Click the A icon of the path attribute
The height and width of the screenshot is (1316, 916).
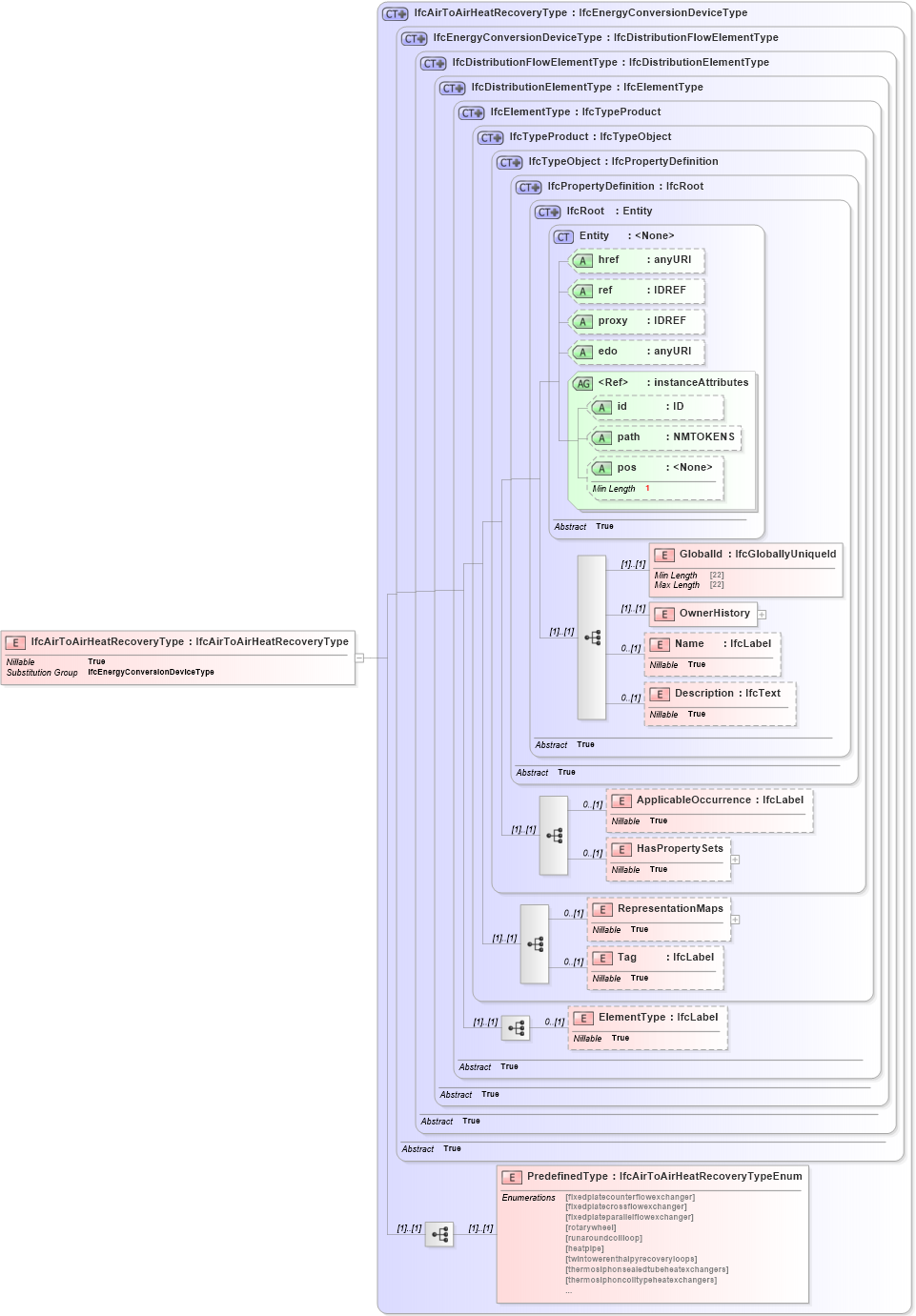(x=601, y=437)
